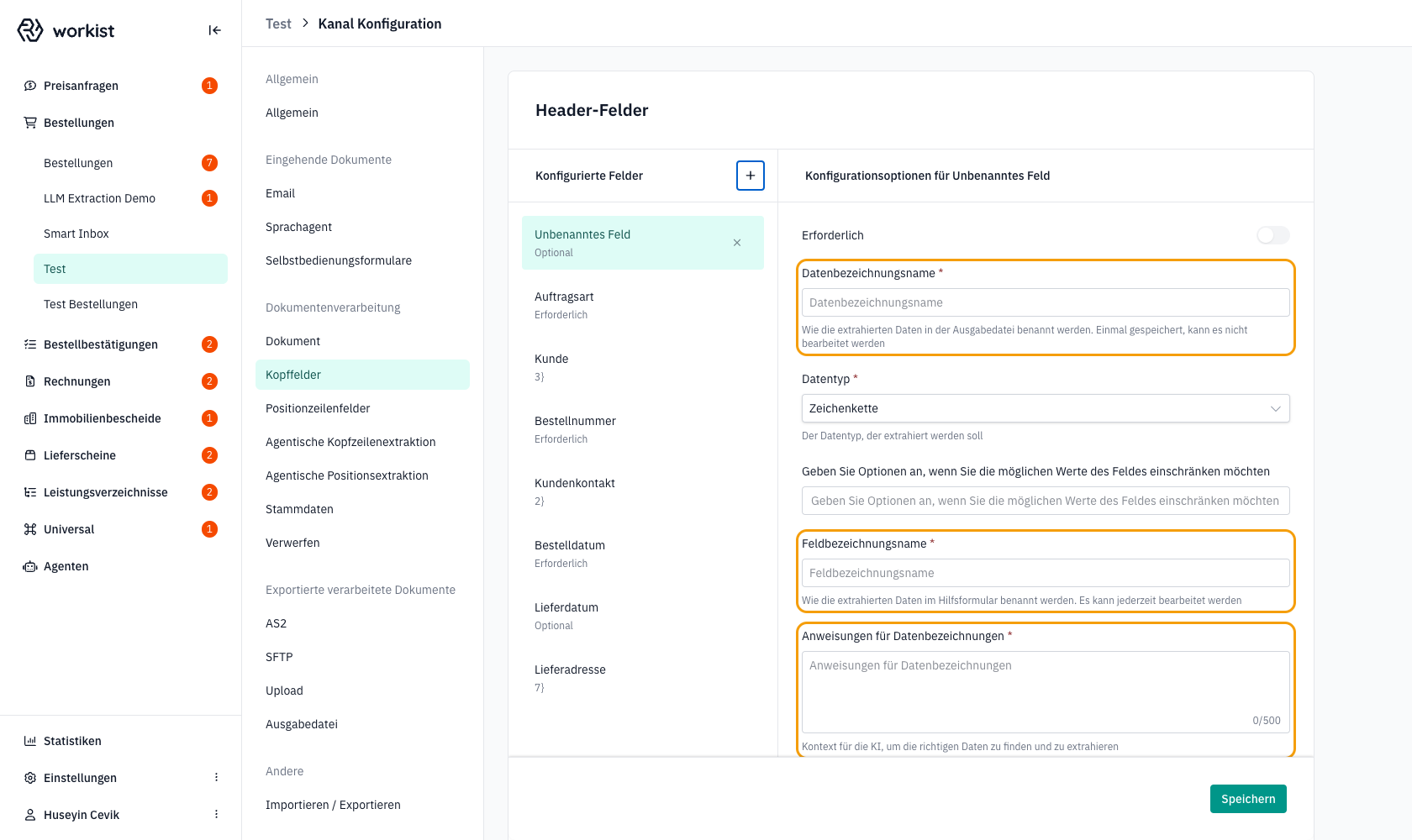Click the Lieferscheine package icon

pos(30,455)
